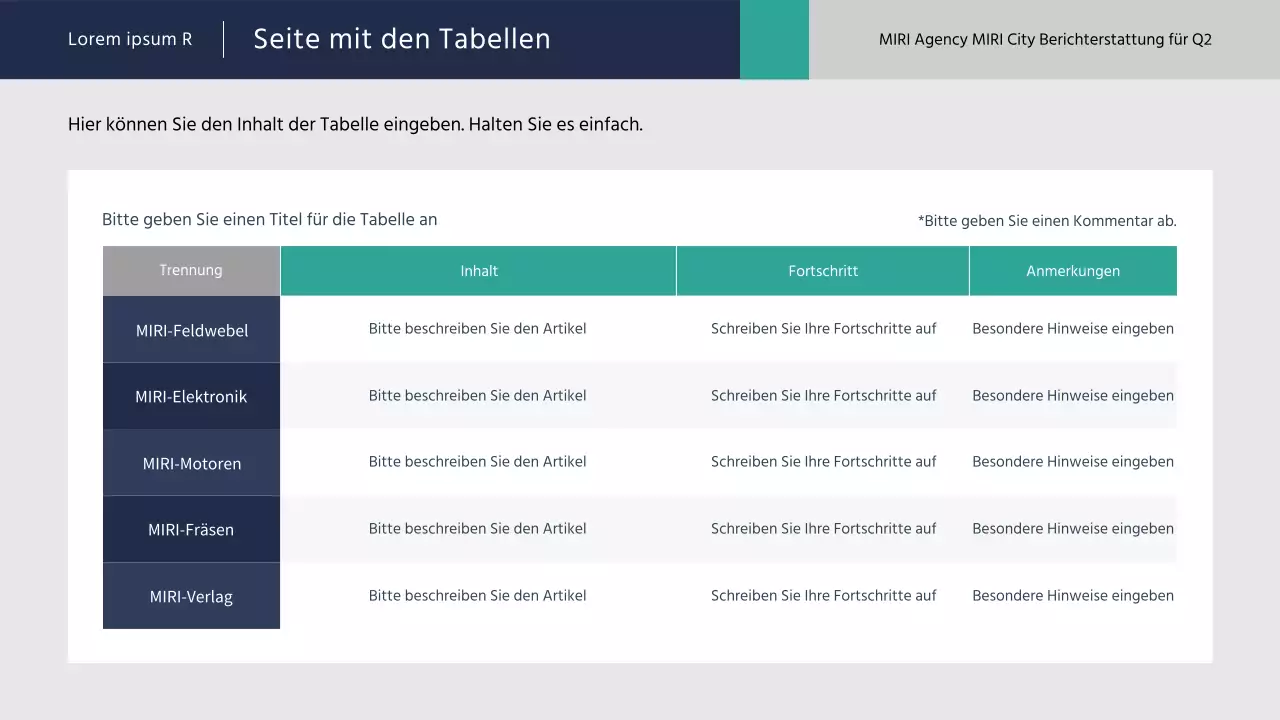This screenshot has width=1280, height=720.
Task: Click the 'MIRI-Motoren' row label
Action: (x=191, y=463)
